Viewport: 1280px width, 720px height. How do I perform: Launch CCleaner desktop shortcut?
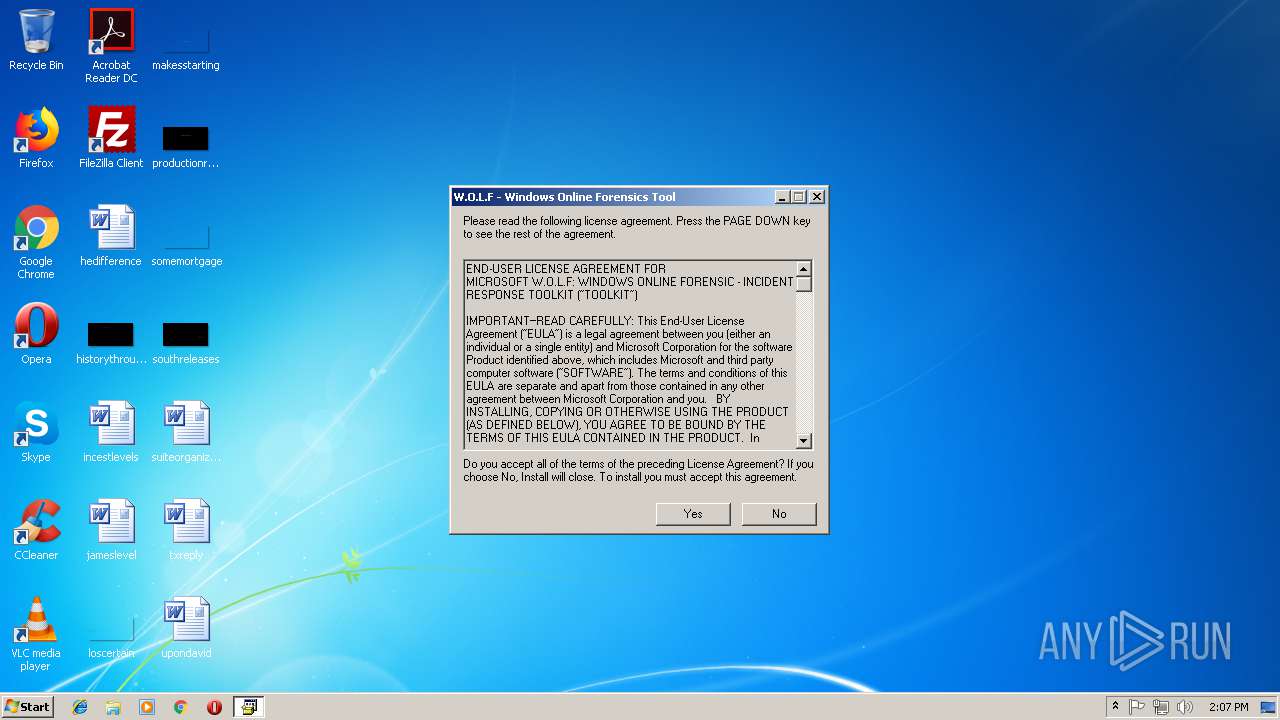36,530
